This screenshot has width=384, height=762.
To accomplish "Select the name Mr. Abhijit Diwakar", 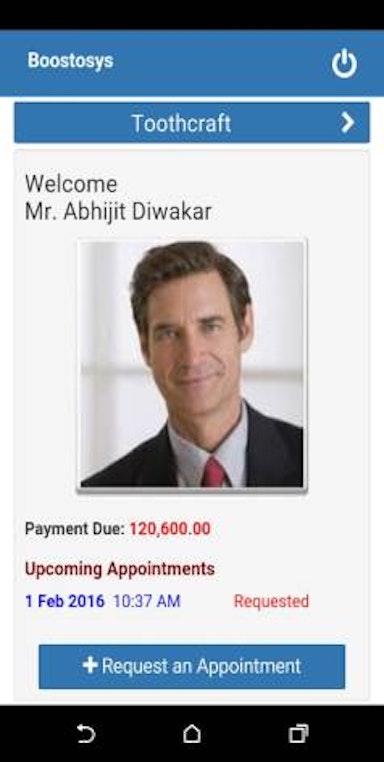I will 118,211.
